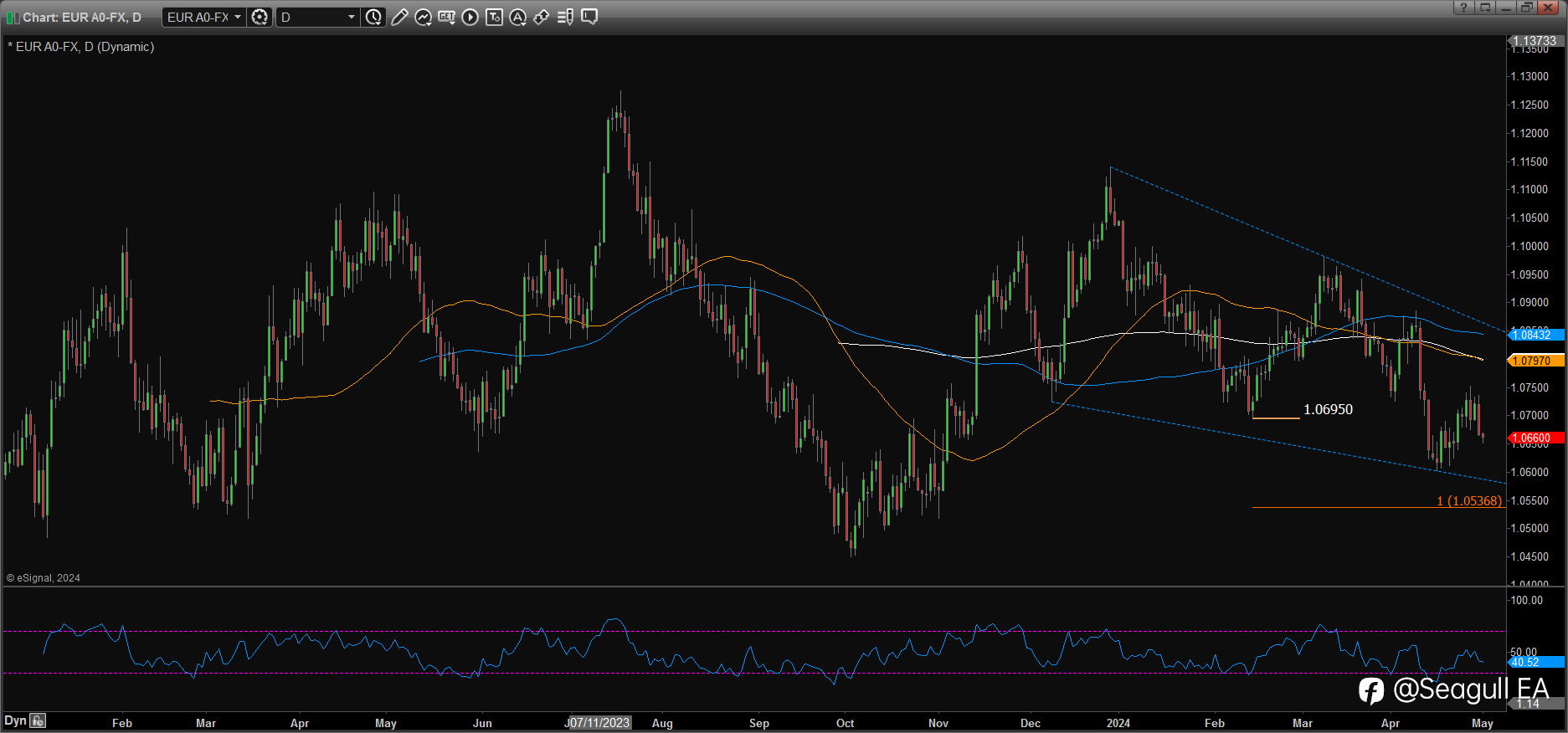Open the help question-mark button
The height and width of the screenshot is (733, 1568).
pyautogui.click(x=1463, y=8)
